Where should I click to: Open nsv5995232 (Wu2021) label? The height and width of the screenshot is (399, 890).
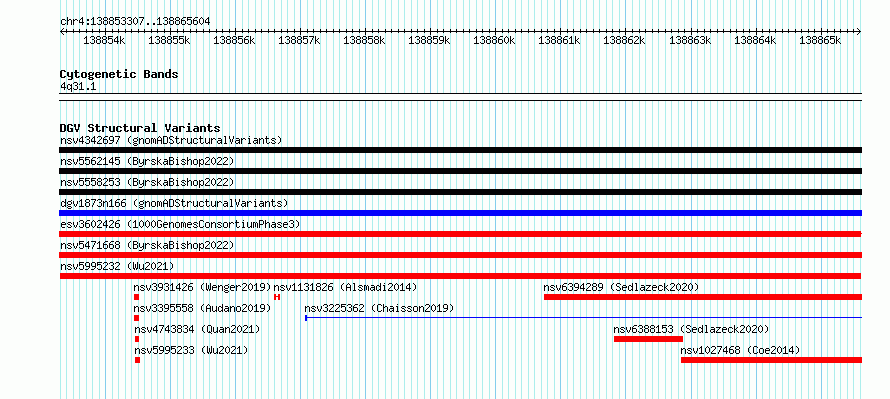117,266
